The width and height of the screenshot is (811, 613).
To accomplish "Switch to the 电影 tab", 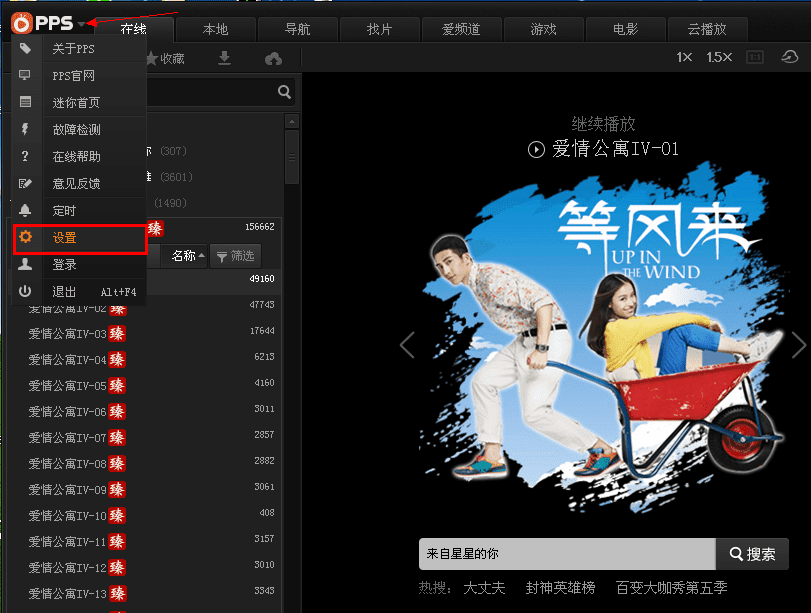I will [625, 29].
